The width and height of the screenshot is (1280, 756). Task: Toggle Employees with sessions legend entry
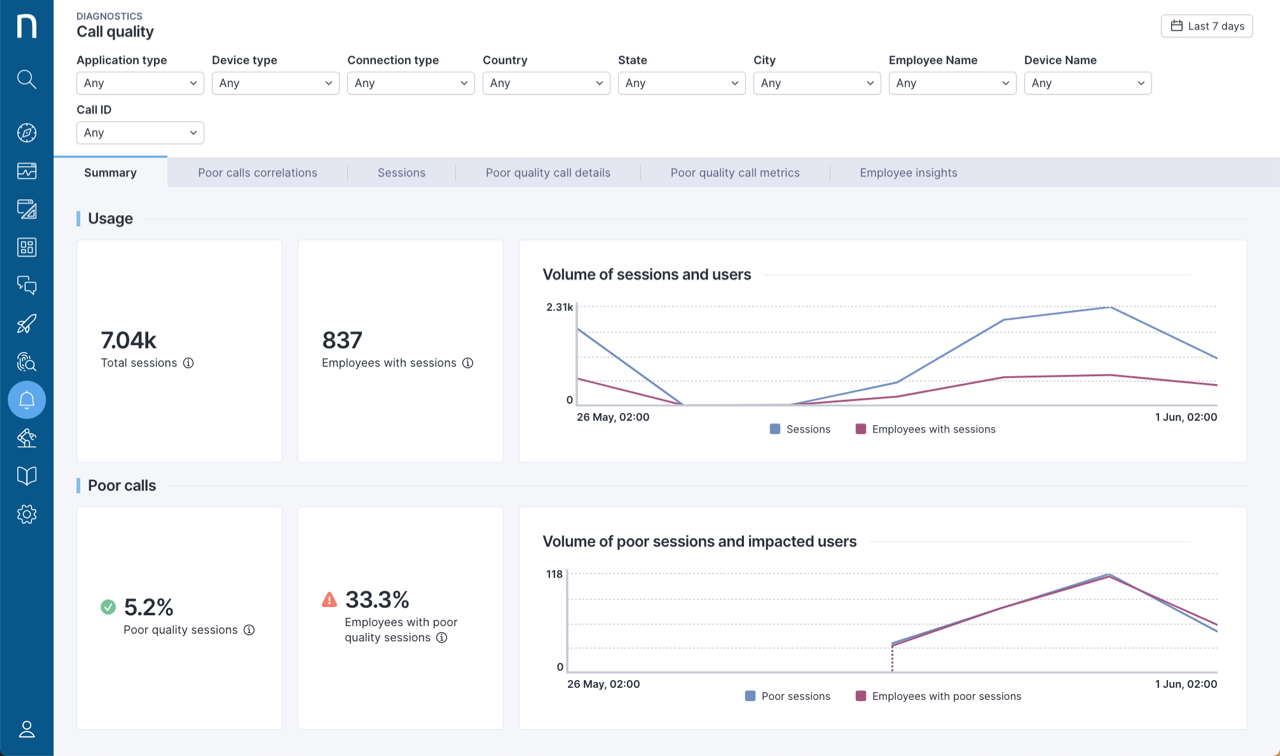click(x=925, y=429)
